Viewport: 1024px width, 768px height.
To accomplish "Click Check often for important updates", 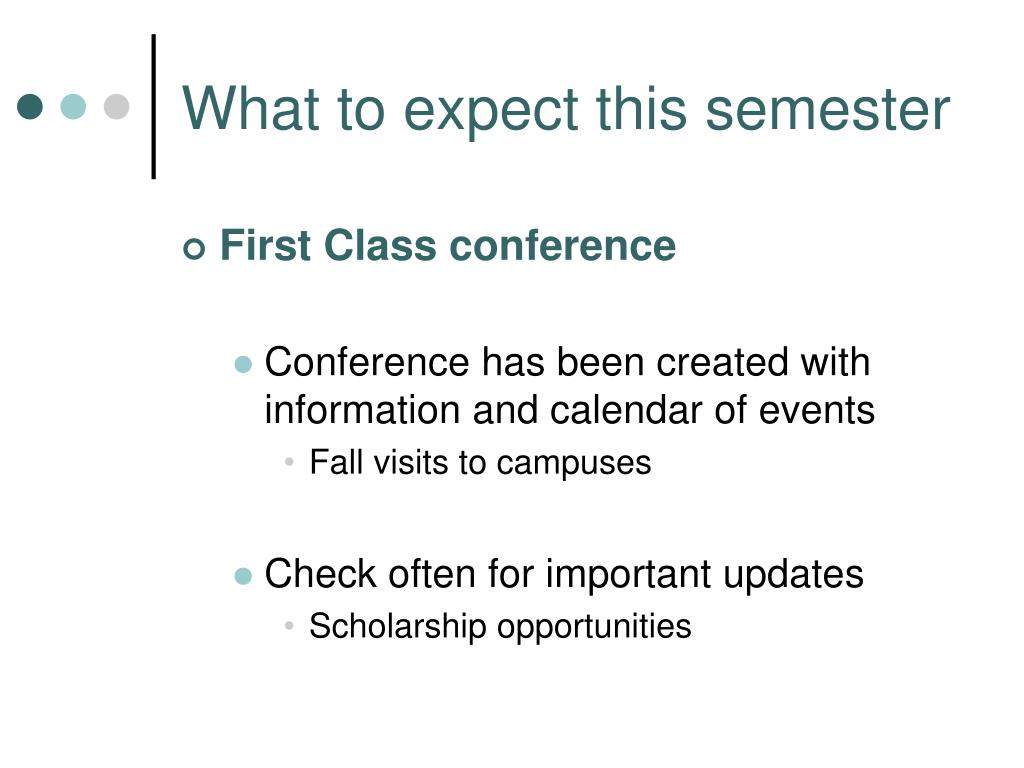I will pyautogui.click(x=564, y=575).
